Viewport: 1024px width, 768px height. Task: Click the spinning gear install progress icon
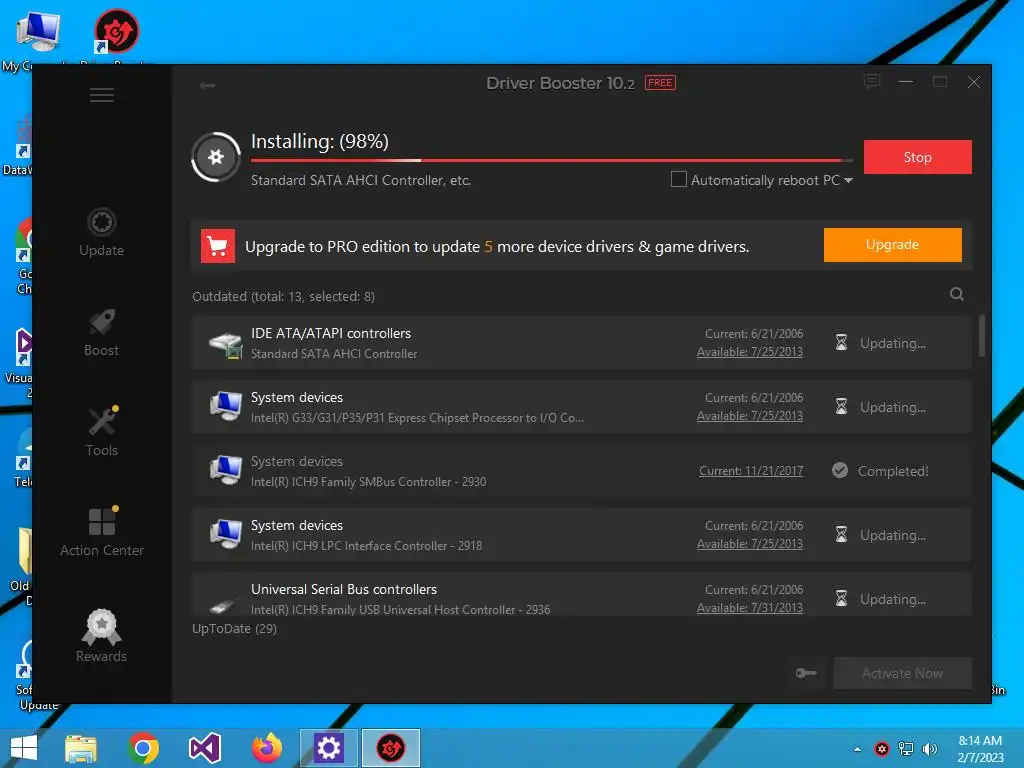(x=216, y=157)
